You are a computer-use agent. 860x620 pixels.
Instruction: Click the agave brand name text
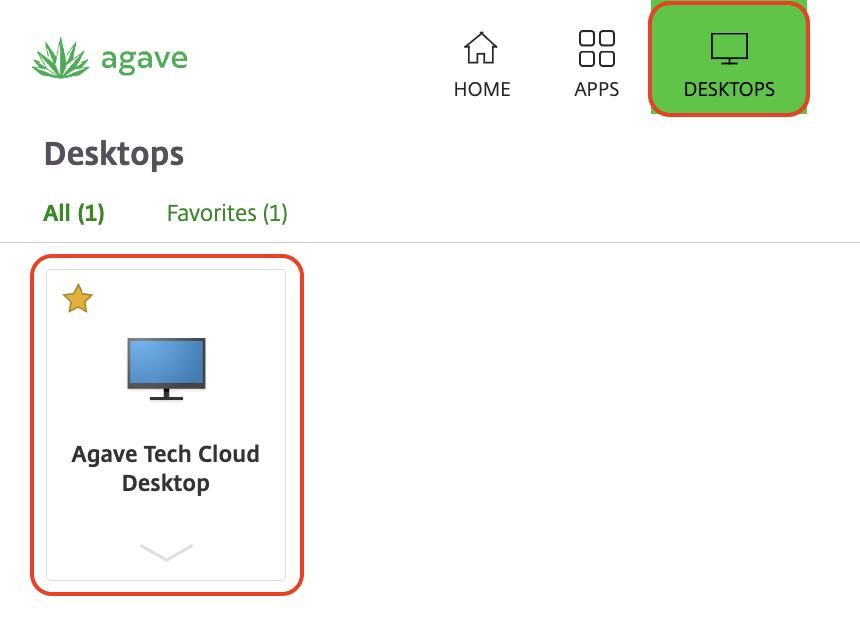coord(144,58)
